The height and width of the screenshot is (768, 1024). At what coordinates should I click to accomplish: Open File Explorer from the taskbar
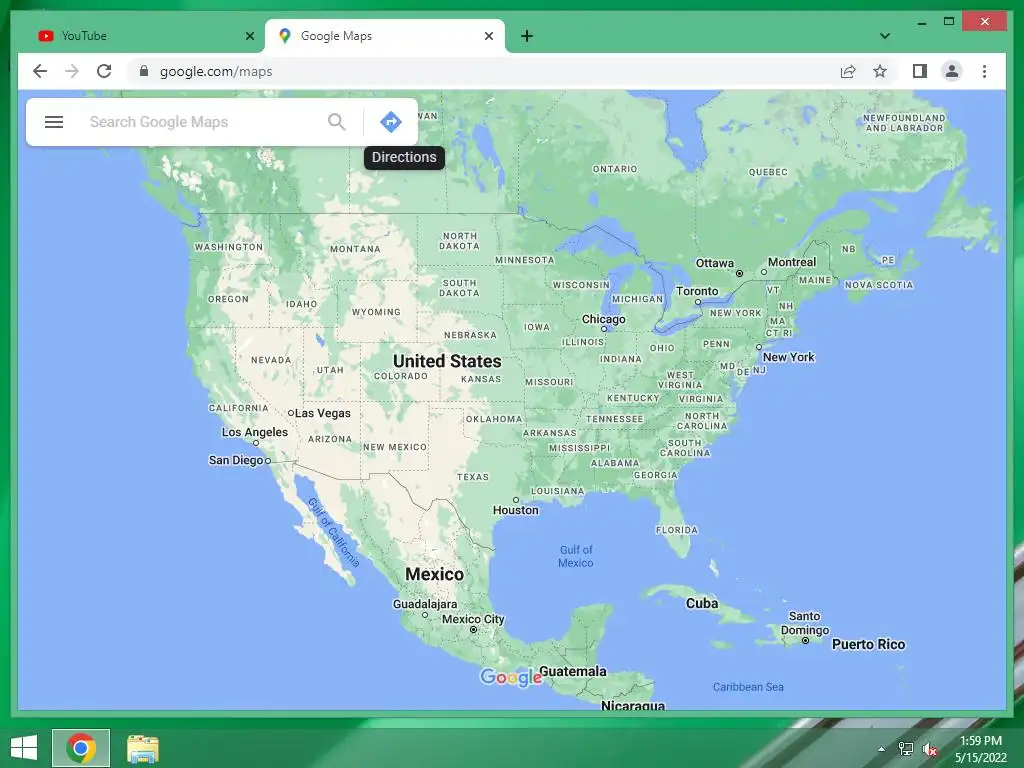click(143, 748)
